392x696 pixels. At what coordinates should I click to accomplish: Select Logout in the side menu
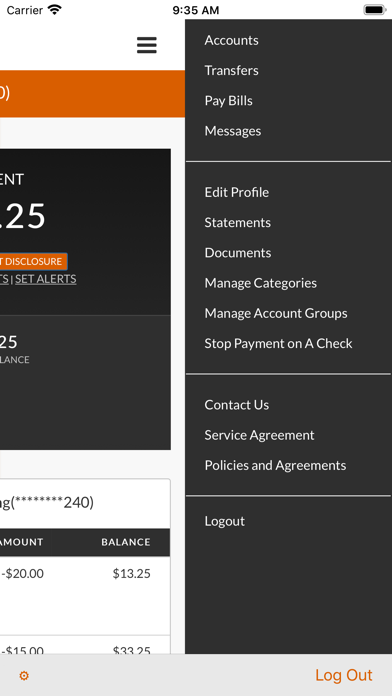(225, 521)
